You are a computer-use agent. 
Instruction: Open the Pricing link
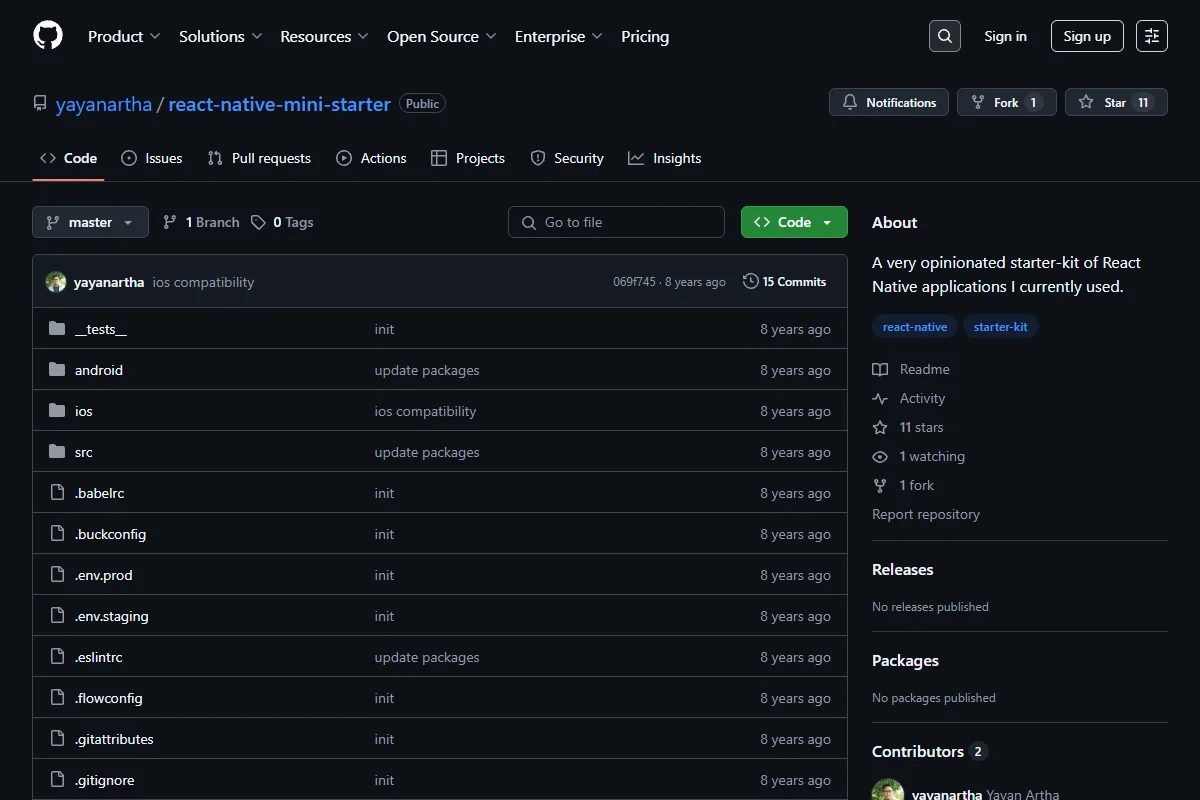coord(645,36)
